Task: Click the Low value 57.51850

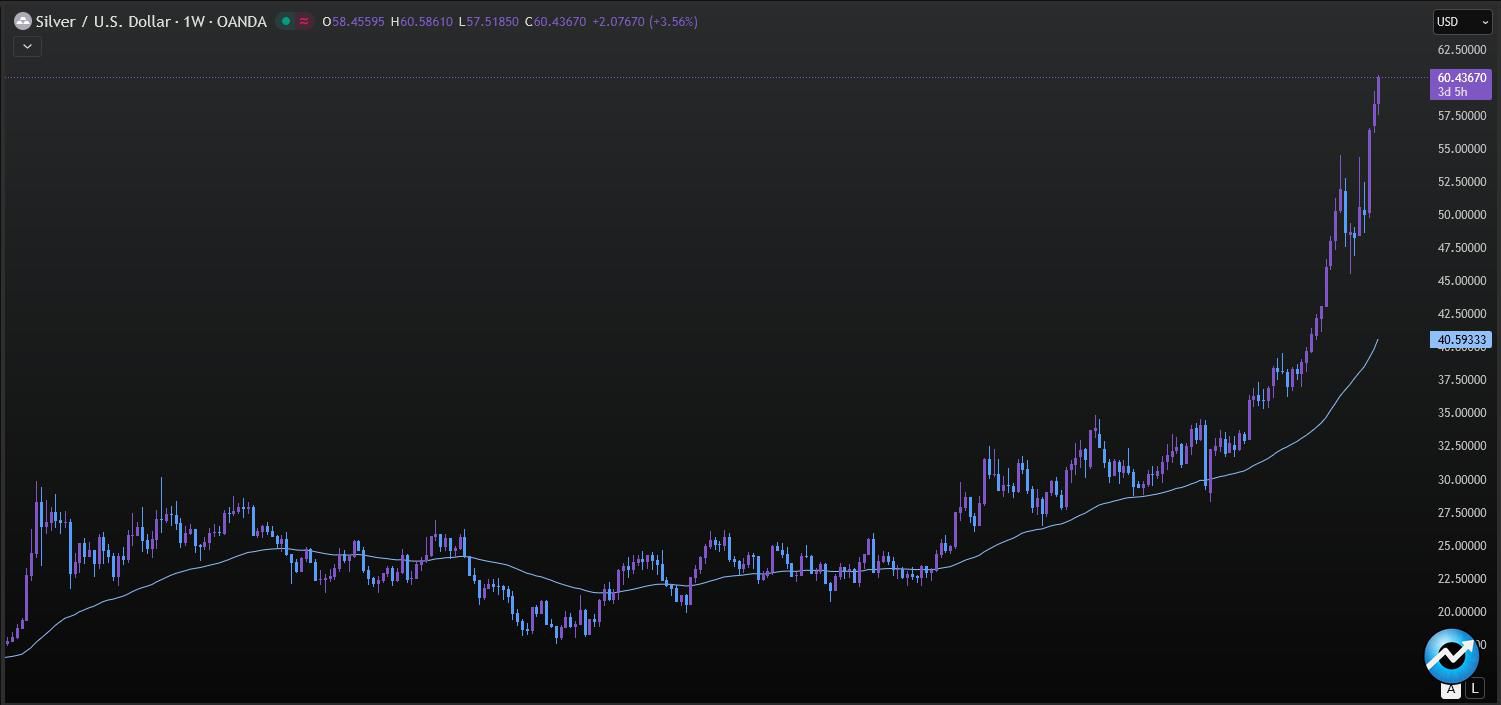Action: [x=494, y=21]
